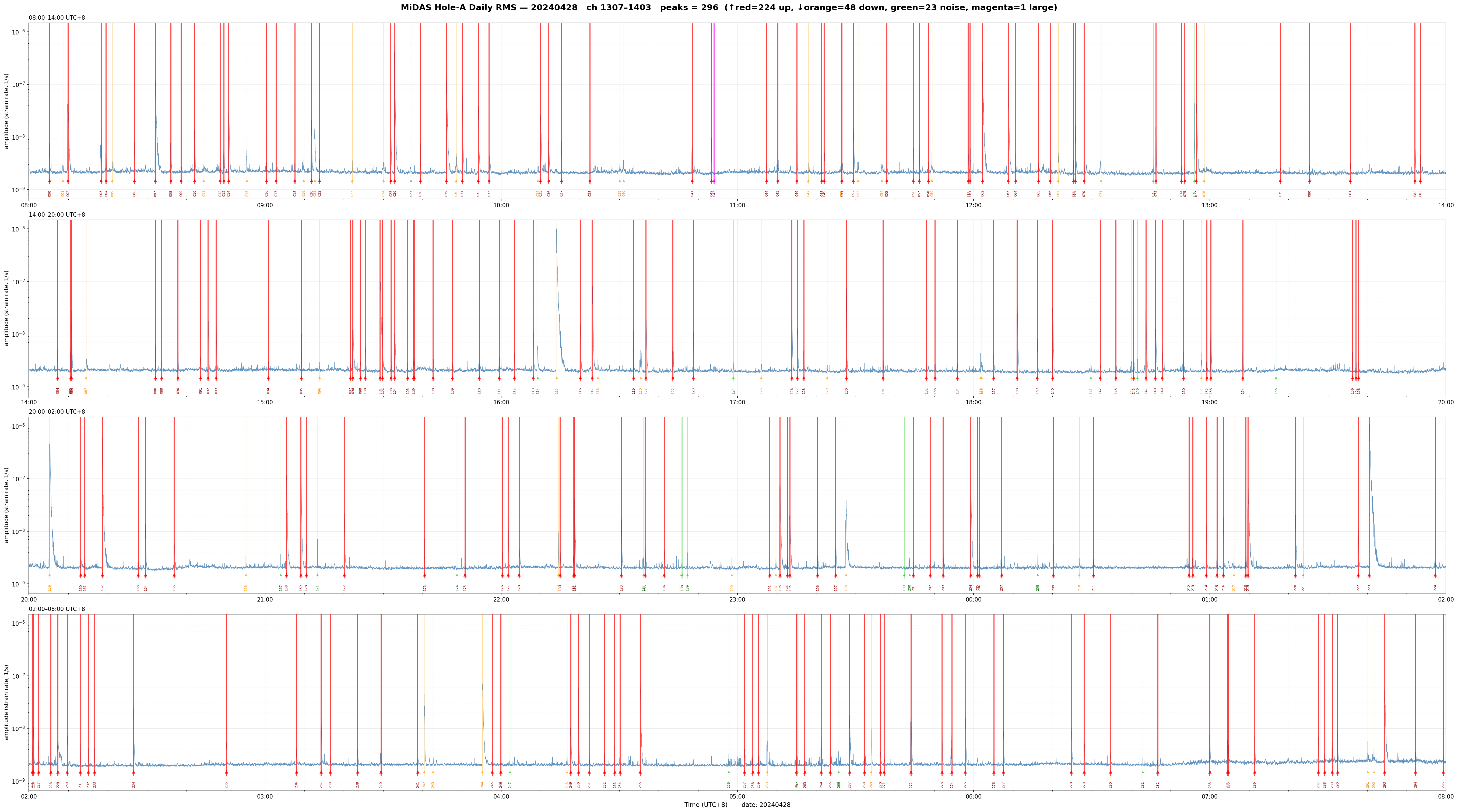Viewport: 1458px width, 812px height.
Task: Click the "03:00" time tick label
Action: [265, 797]
